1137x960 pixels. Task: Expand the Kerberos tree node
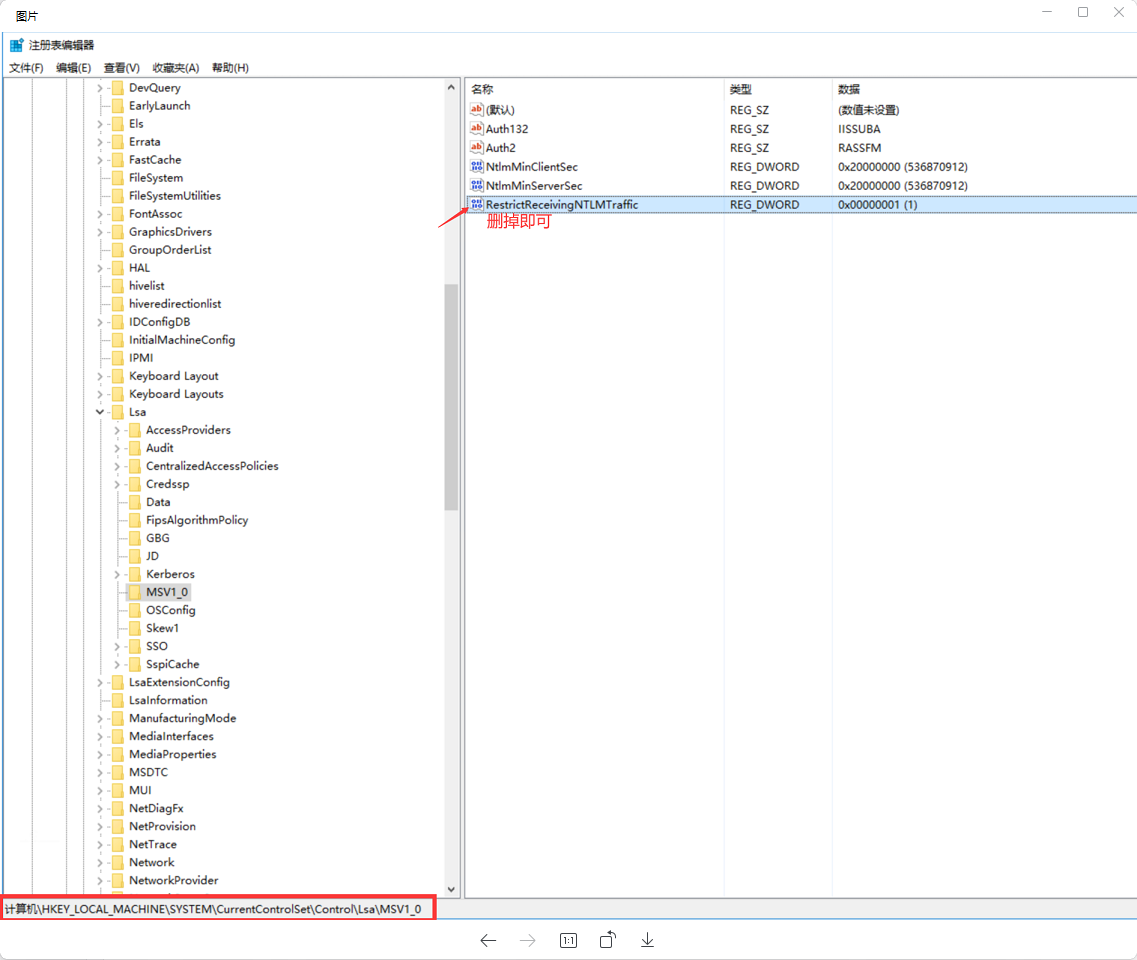(117, 574)
